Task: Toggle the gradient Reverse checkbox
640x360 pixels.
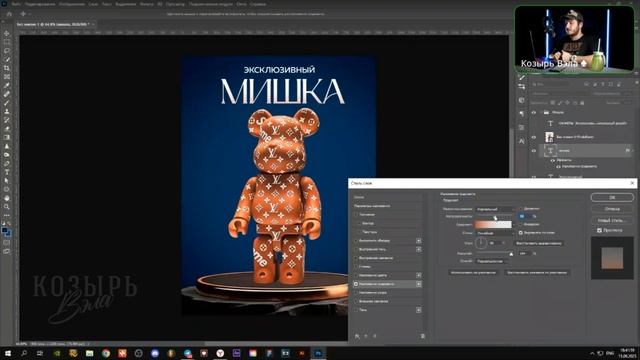Action: [521, 224]
